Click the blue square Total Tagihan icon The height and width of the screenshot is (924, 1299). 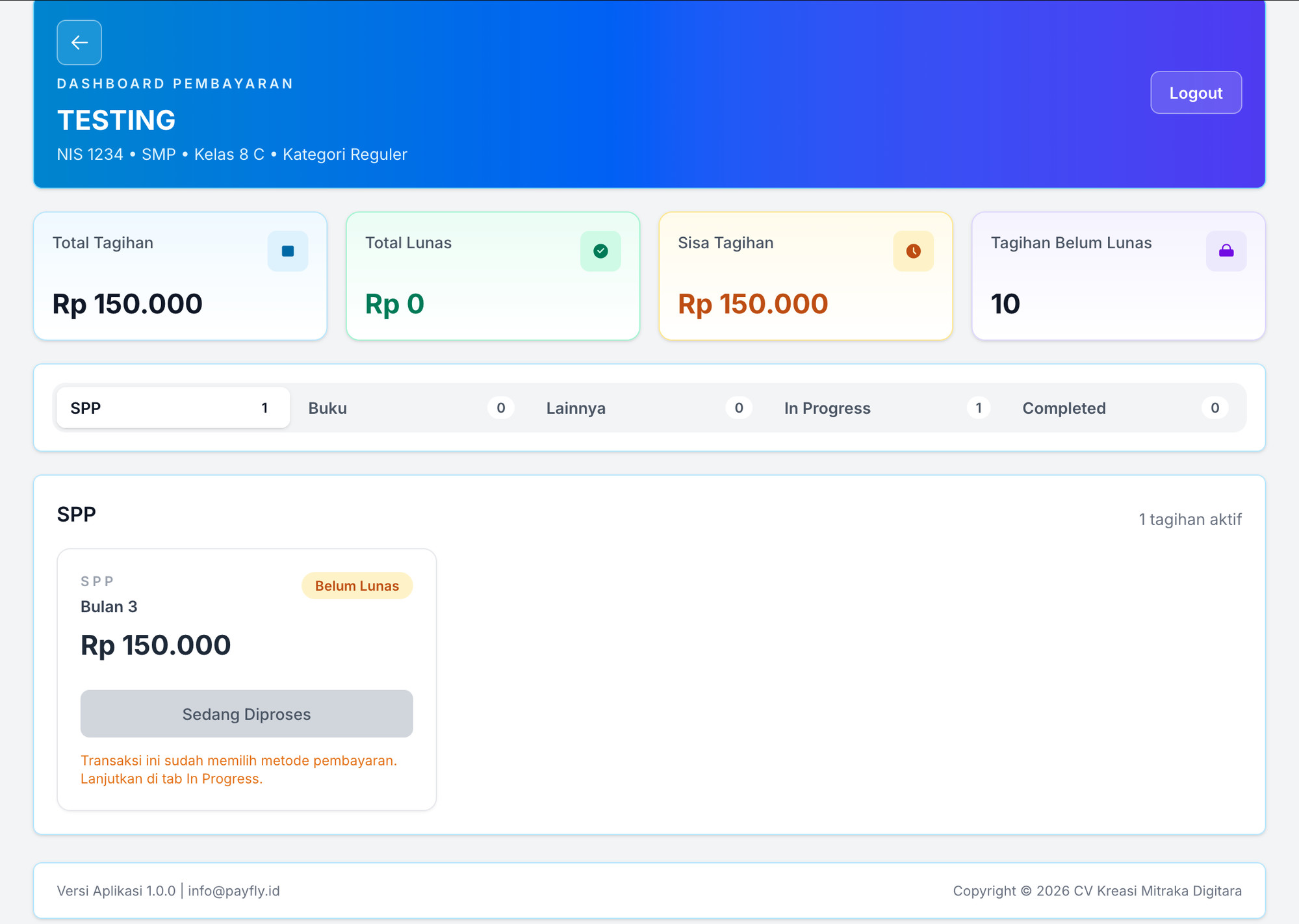click(288, 251)
